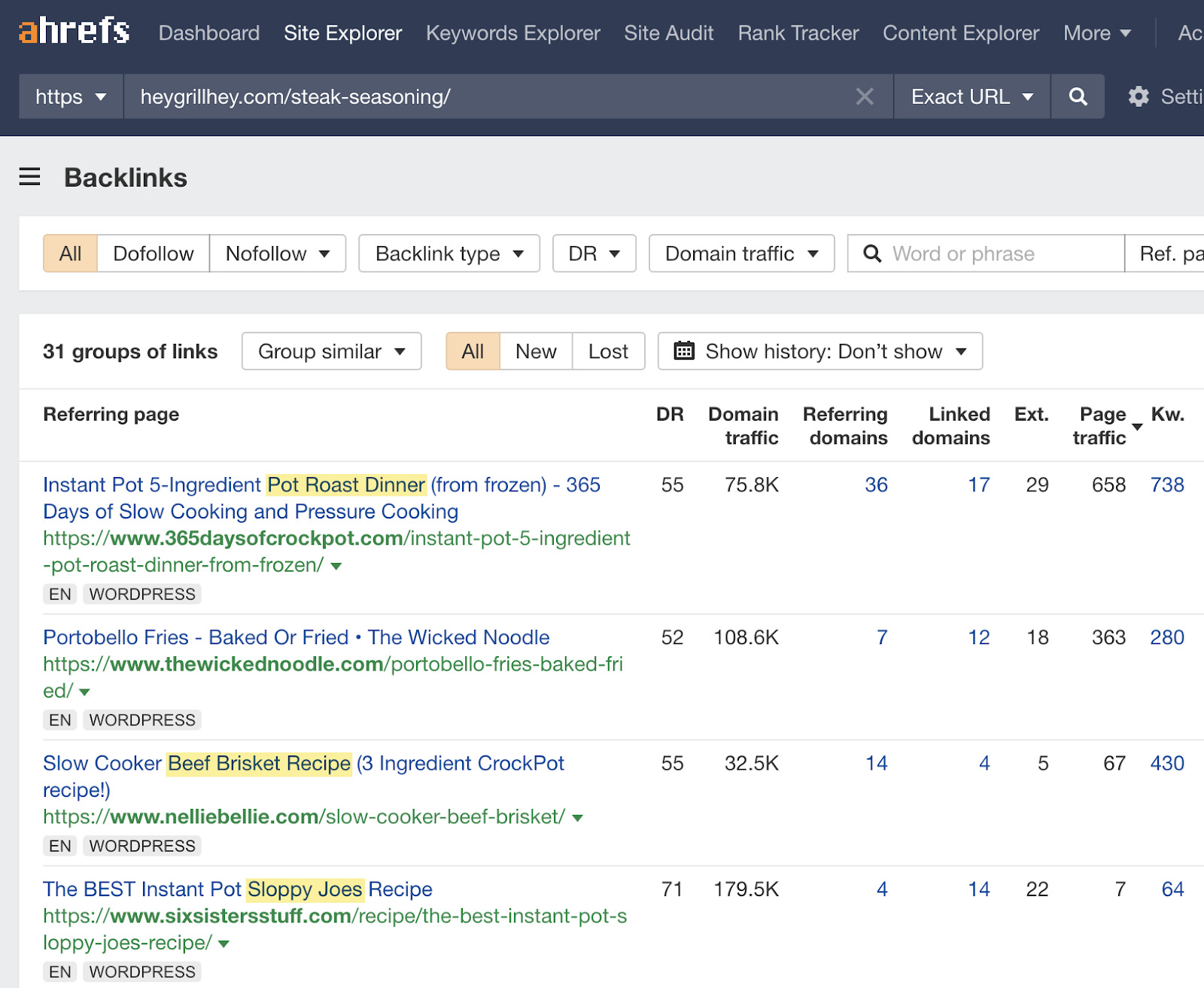Image resolution: width=1204 pixels, height=988 pixels.
Task: Switch to the New links view
Action: (535, 351)
